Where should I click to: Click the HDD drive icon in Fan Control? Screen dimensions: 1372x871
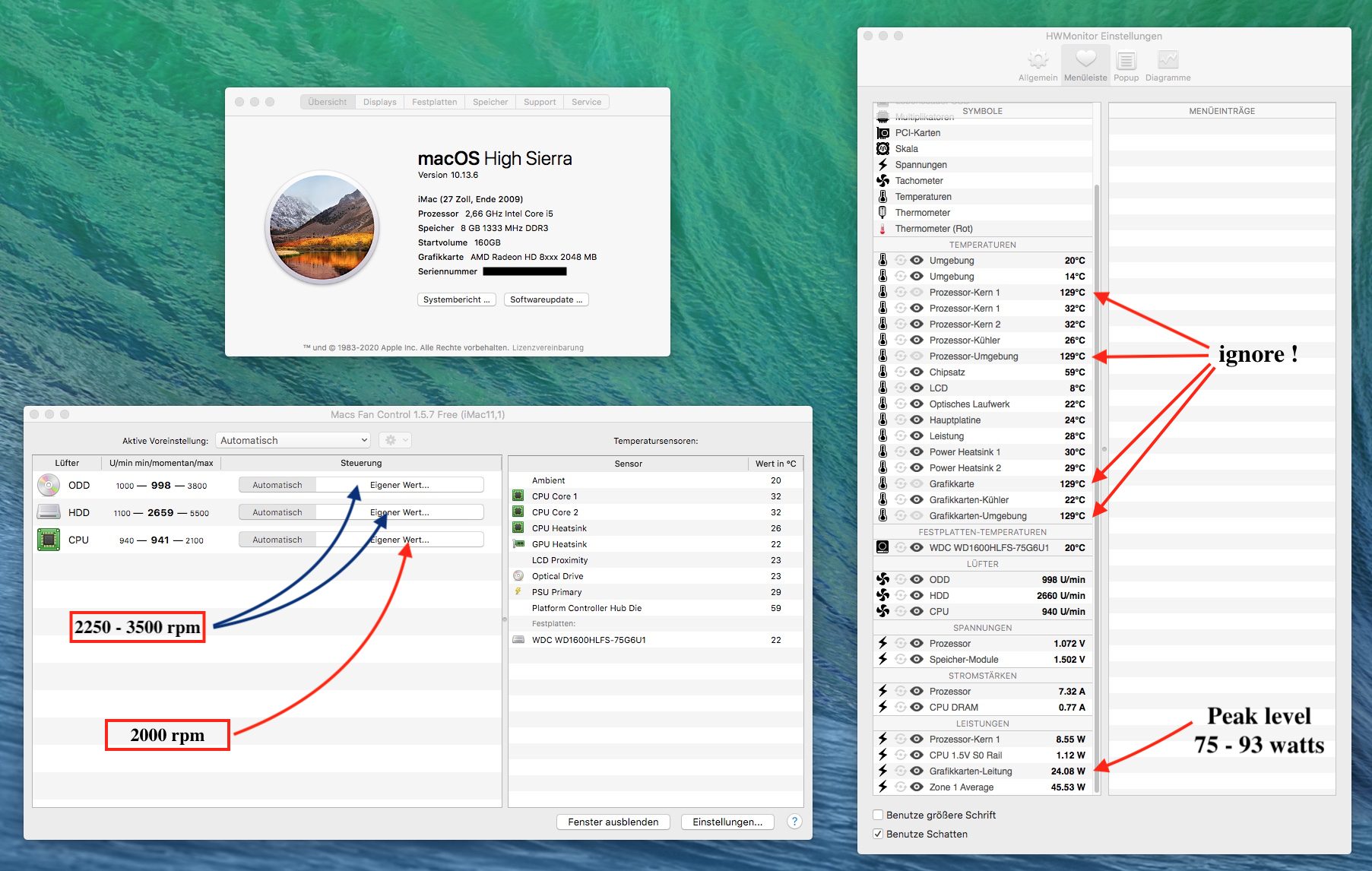(x=49, y=512)
